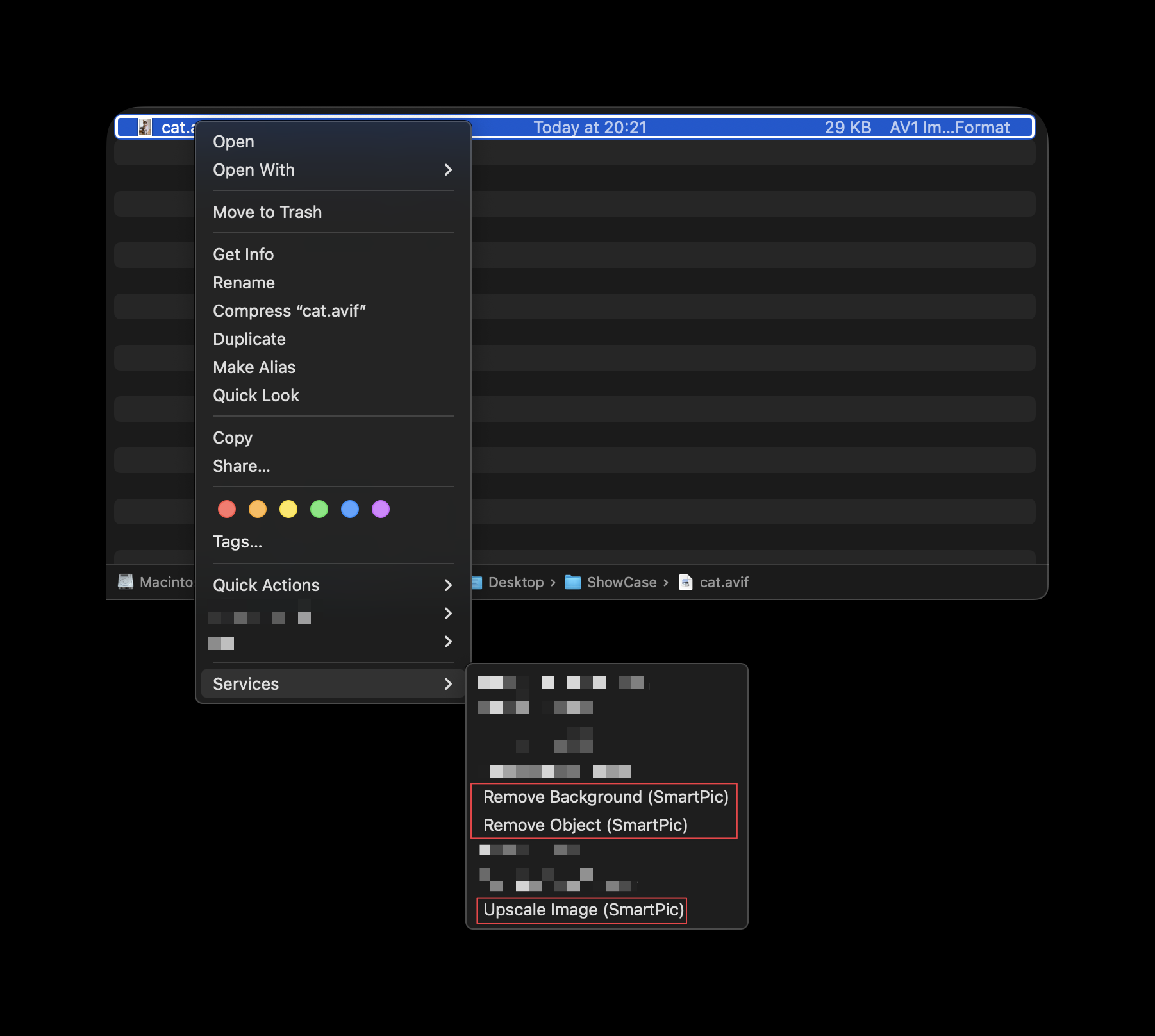Apply the green tag color
1155x1036 pixels.
pyautogui.click(x=319, y=508)
